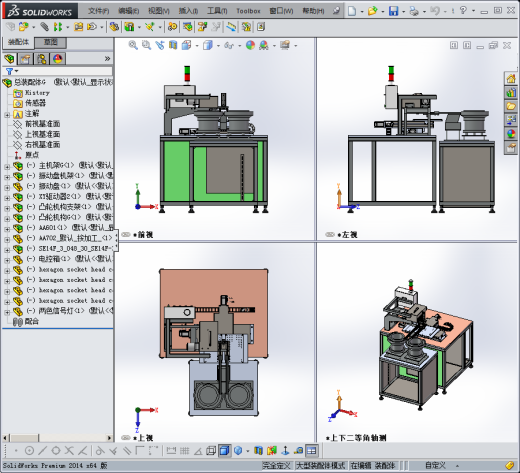
Task: Switch to the 装配体 tab
Action: click(19, 42)
